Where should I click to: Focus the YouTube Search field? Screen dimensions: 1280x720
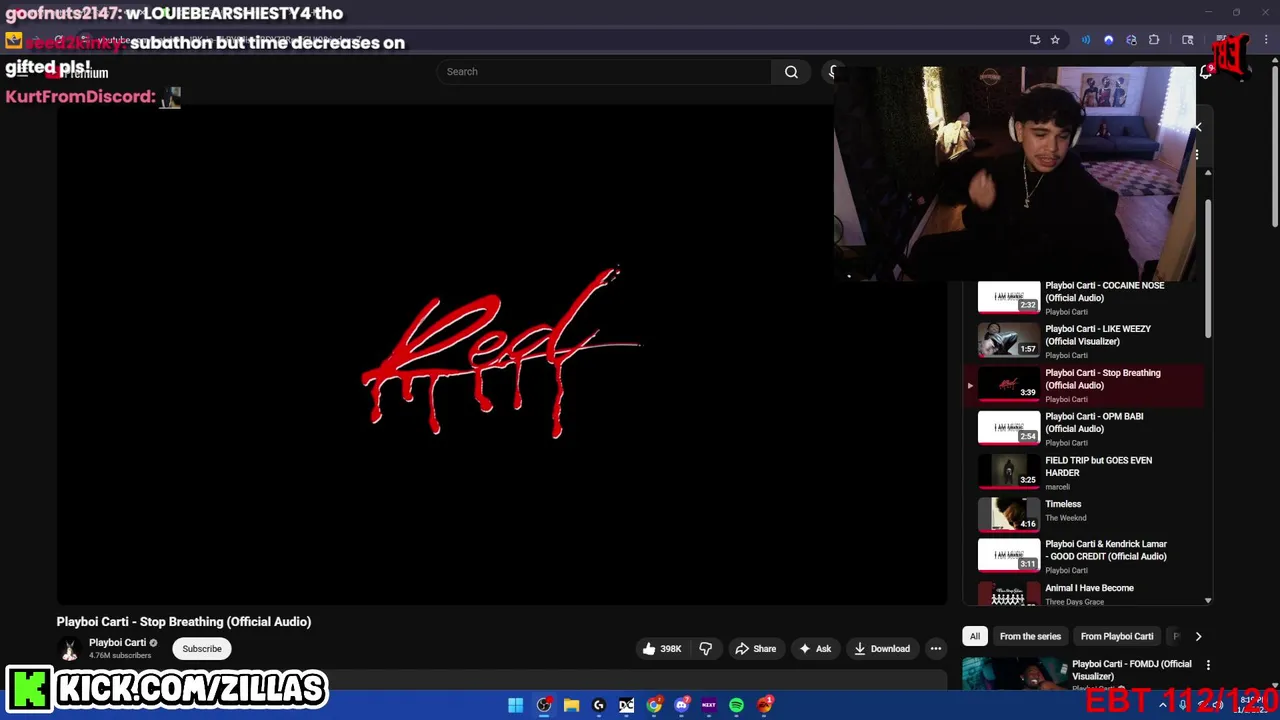point(604,72)
